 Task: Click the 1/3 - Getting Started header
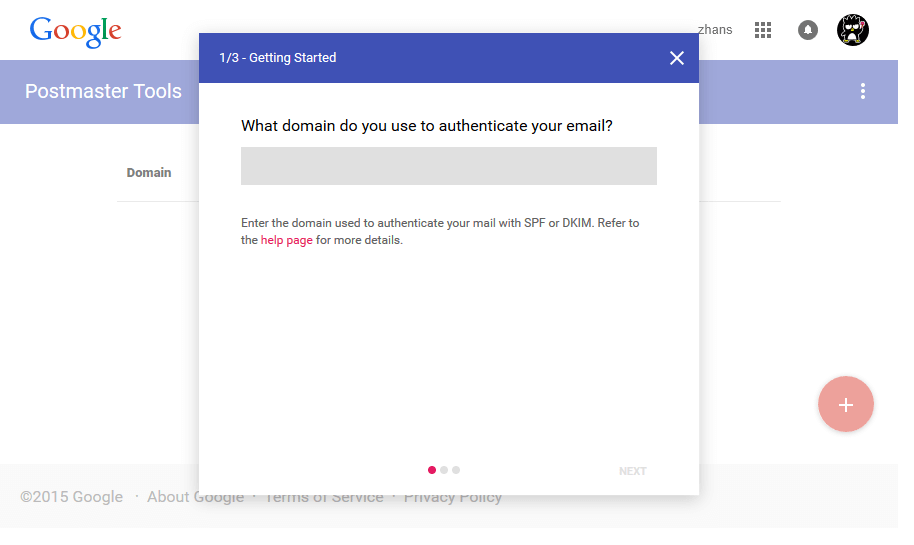(277, 58)
